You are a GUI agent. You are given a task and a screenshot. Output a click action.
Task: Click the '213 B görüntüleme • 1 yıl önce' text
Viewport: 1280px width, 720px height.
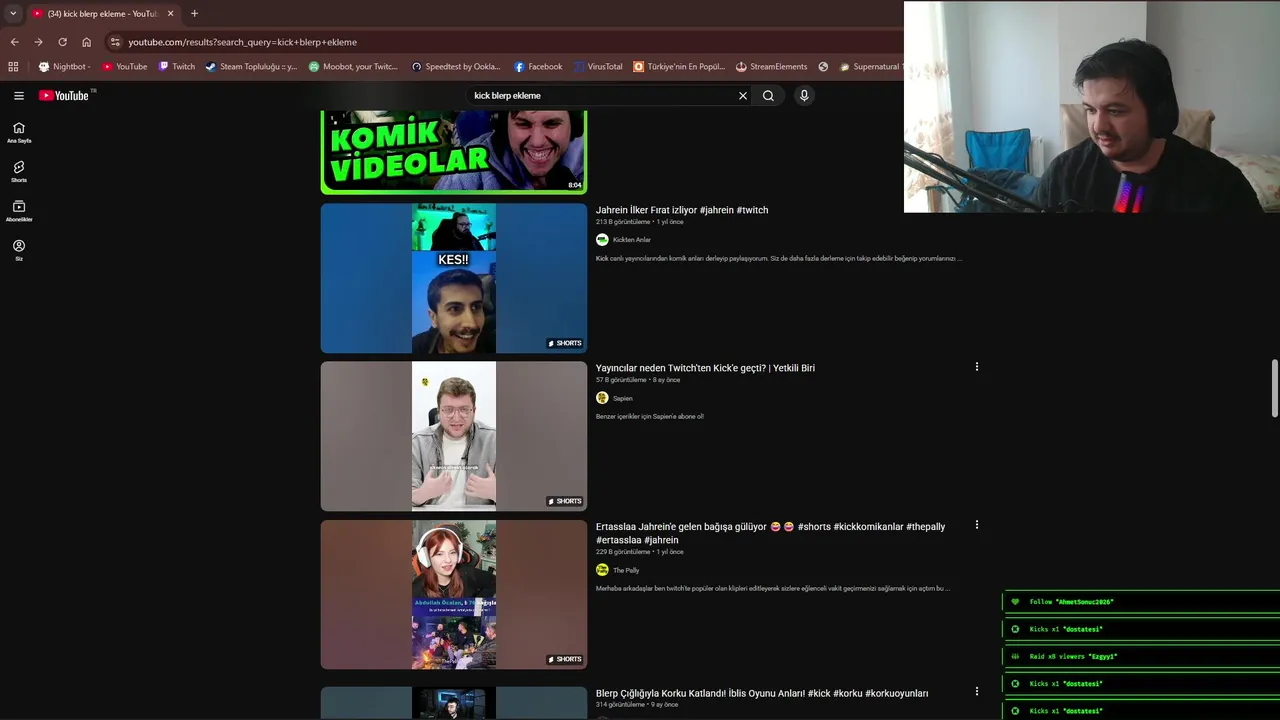pos(640,222)
